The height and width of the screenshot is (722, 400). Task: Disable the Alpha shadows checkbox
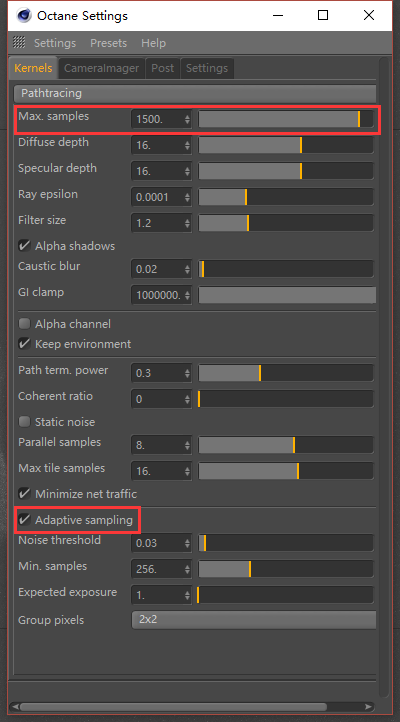pos(24,245)
